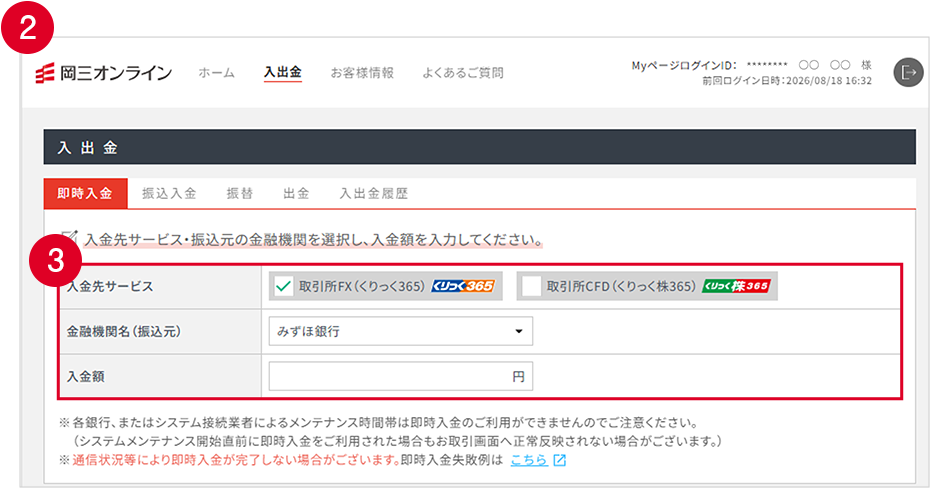Image resolution: width=930 pixels, height=492 pixels.
Task: Go to お客様情報 page
Action: [362, 73]
